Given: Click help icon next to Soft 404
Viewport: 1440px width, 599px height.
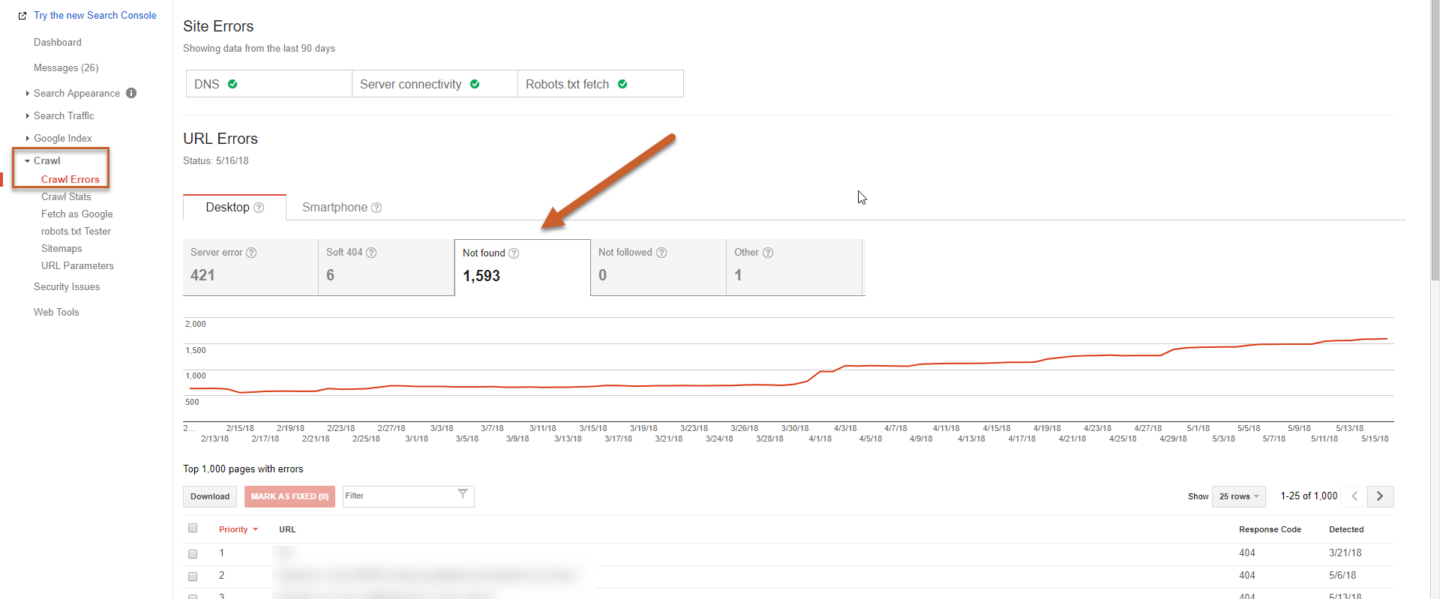Looking at the screenshot, I should 371,253.
